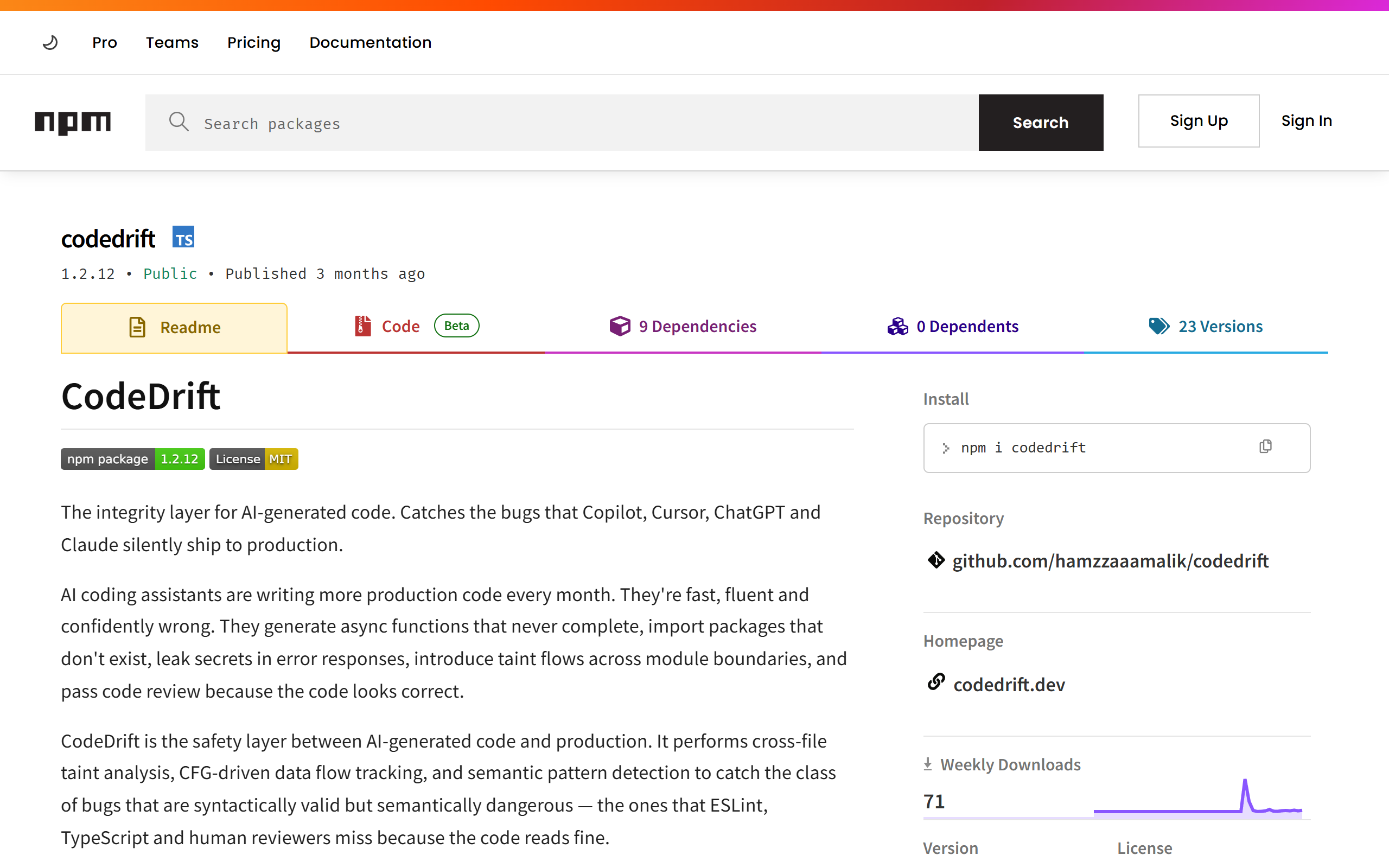1389x868 pixels.
Task: Open the 0 Dependents tab
Action: (x=953, y=326)
